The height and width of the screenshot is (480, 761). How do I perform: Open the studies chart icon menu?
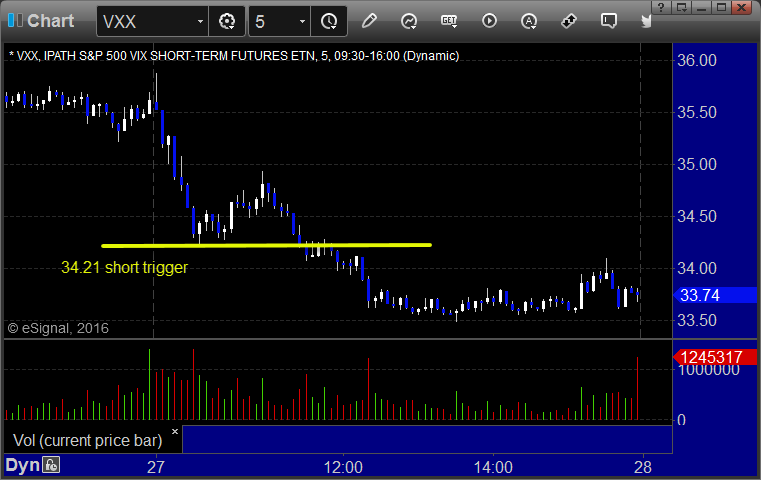pyautogui.click(x=409, y=21)
